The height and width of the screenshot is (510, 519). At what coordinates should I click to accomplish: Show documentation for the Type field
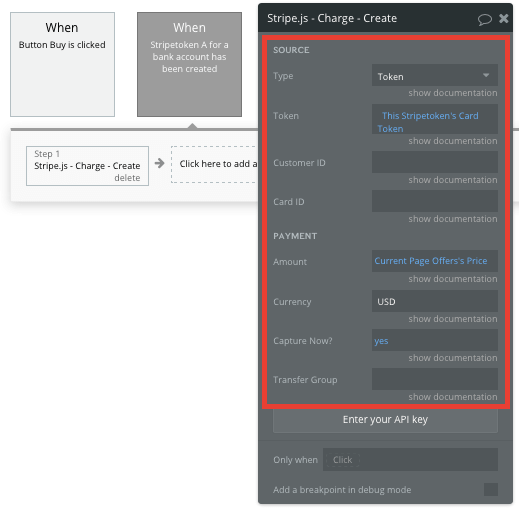453,93
